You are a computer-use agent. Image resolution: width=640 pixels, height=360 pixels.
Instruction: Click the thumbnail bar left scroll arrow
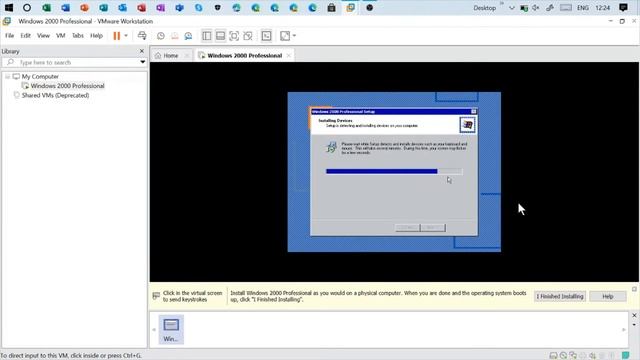pyautogui.click(x=154, y=330)
